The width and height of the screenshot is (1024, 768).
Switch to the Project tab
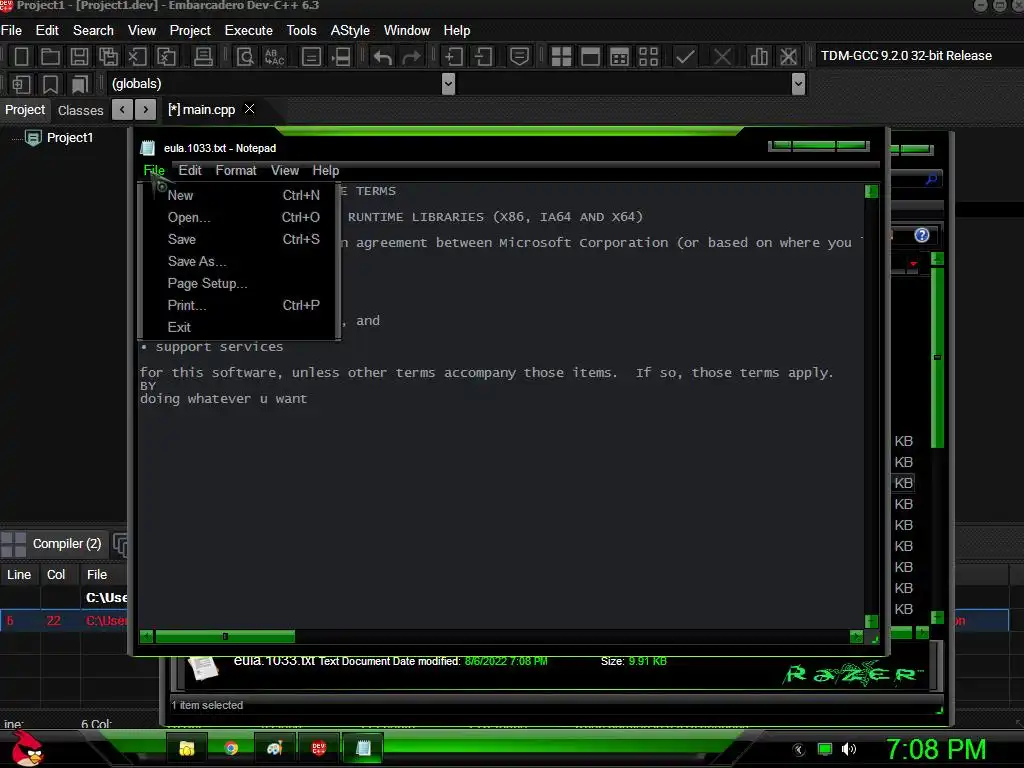coord(25,110)
